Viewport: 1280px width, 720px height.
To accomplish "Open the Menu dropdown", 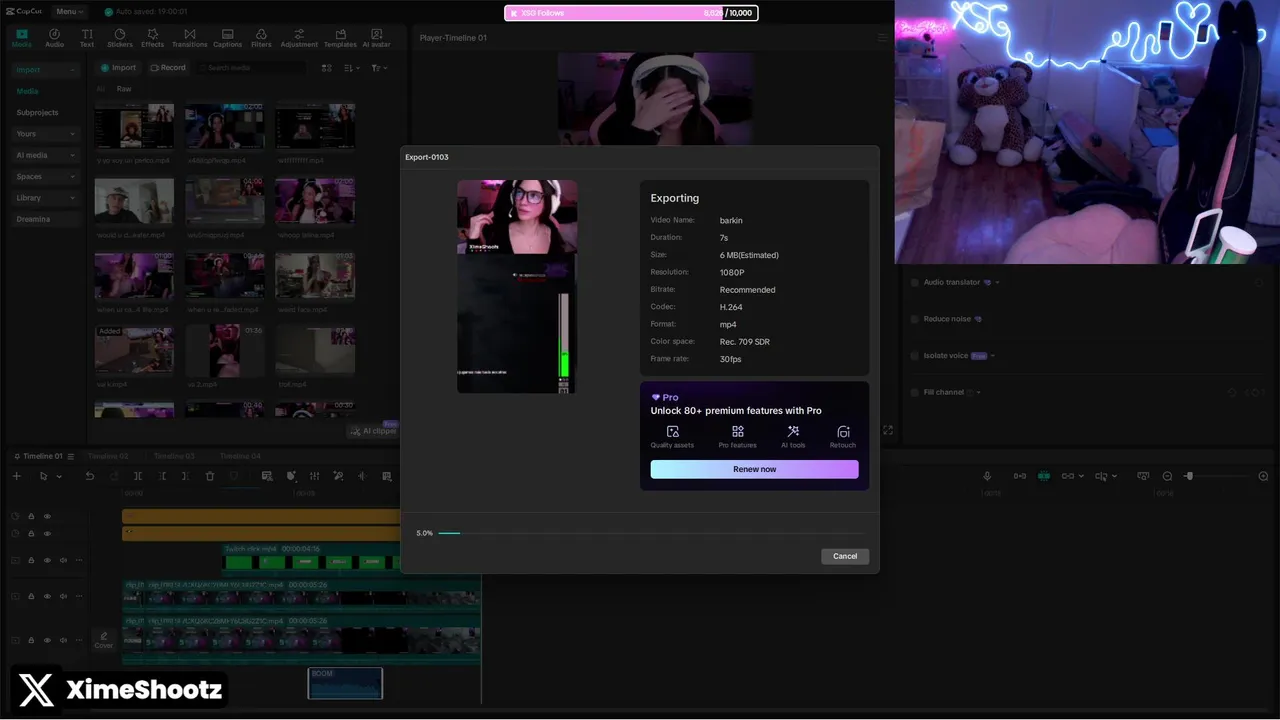I will click(69, 11).
